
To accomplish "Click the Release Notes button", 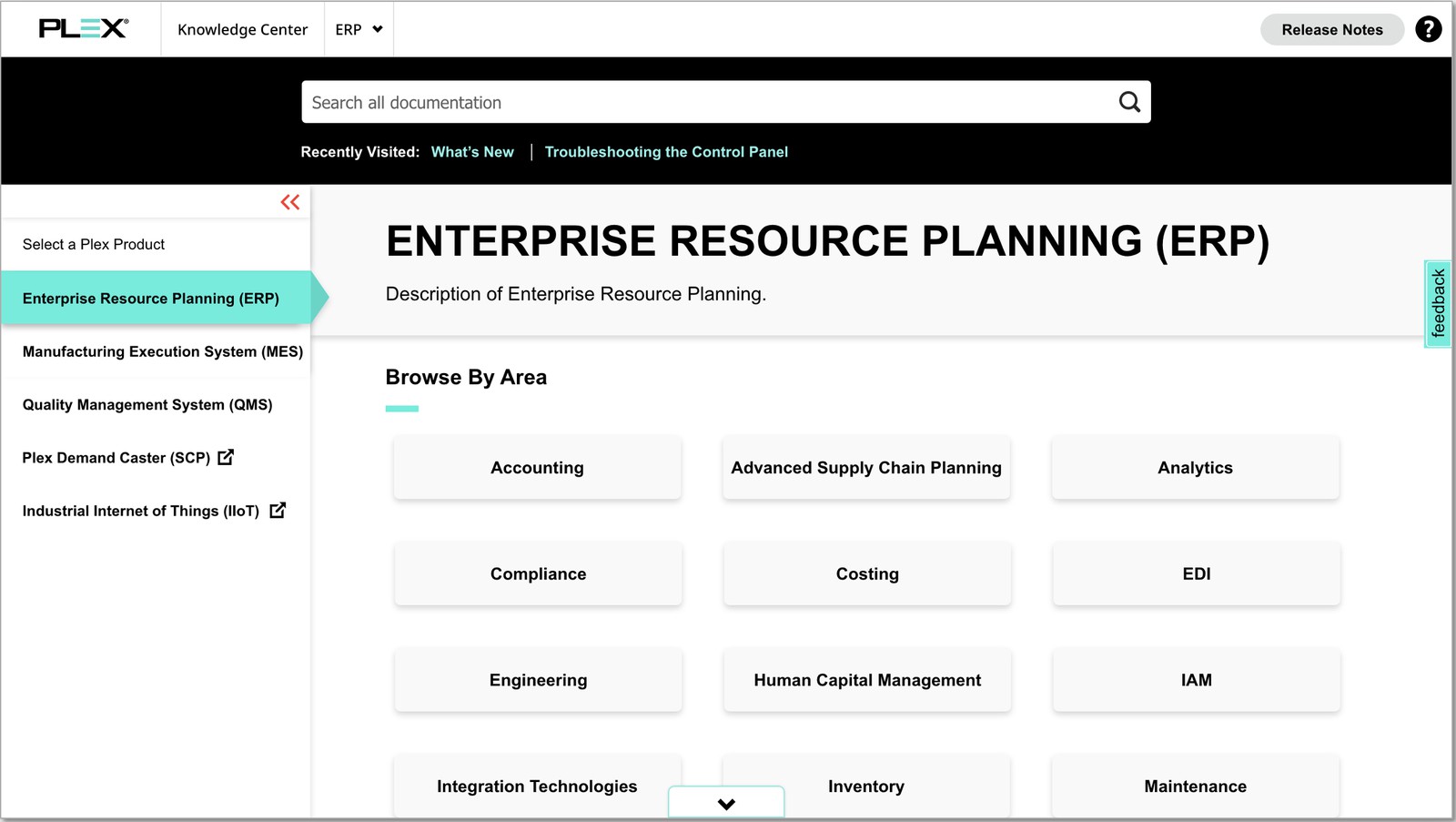I will [1331, 29].
